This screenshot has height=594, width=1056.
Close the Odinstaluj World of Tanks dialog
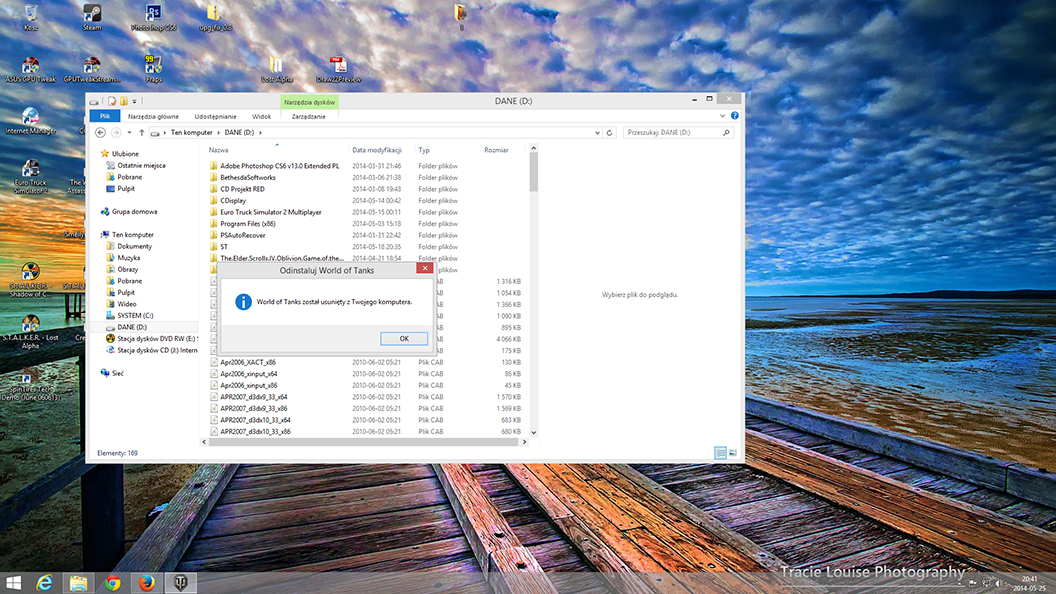(x=424, y=268)
